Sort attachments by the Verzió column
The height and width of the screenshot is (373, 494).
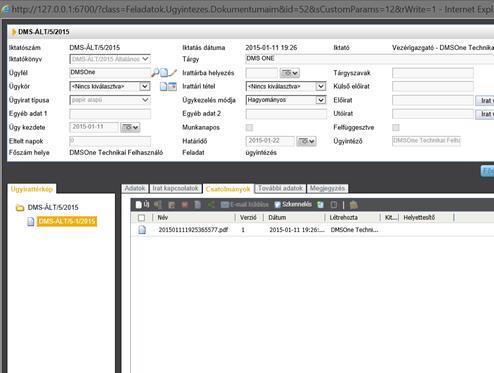[249, 218]
